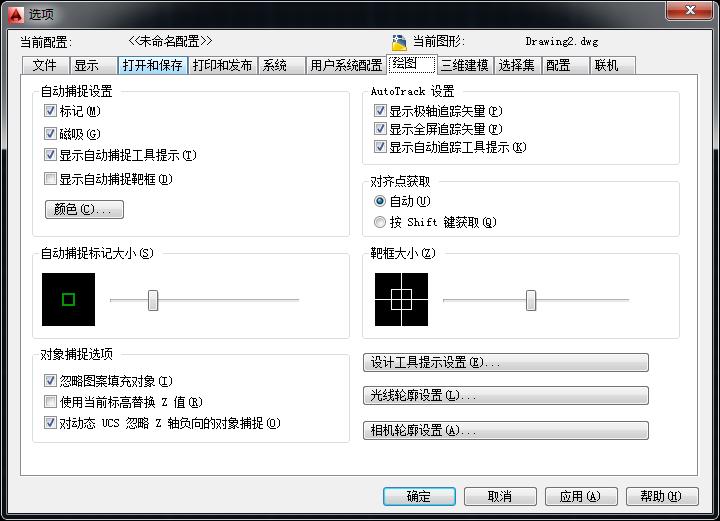Click the <<未命名配置>> profile name

[170, 41]
